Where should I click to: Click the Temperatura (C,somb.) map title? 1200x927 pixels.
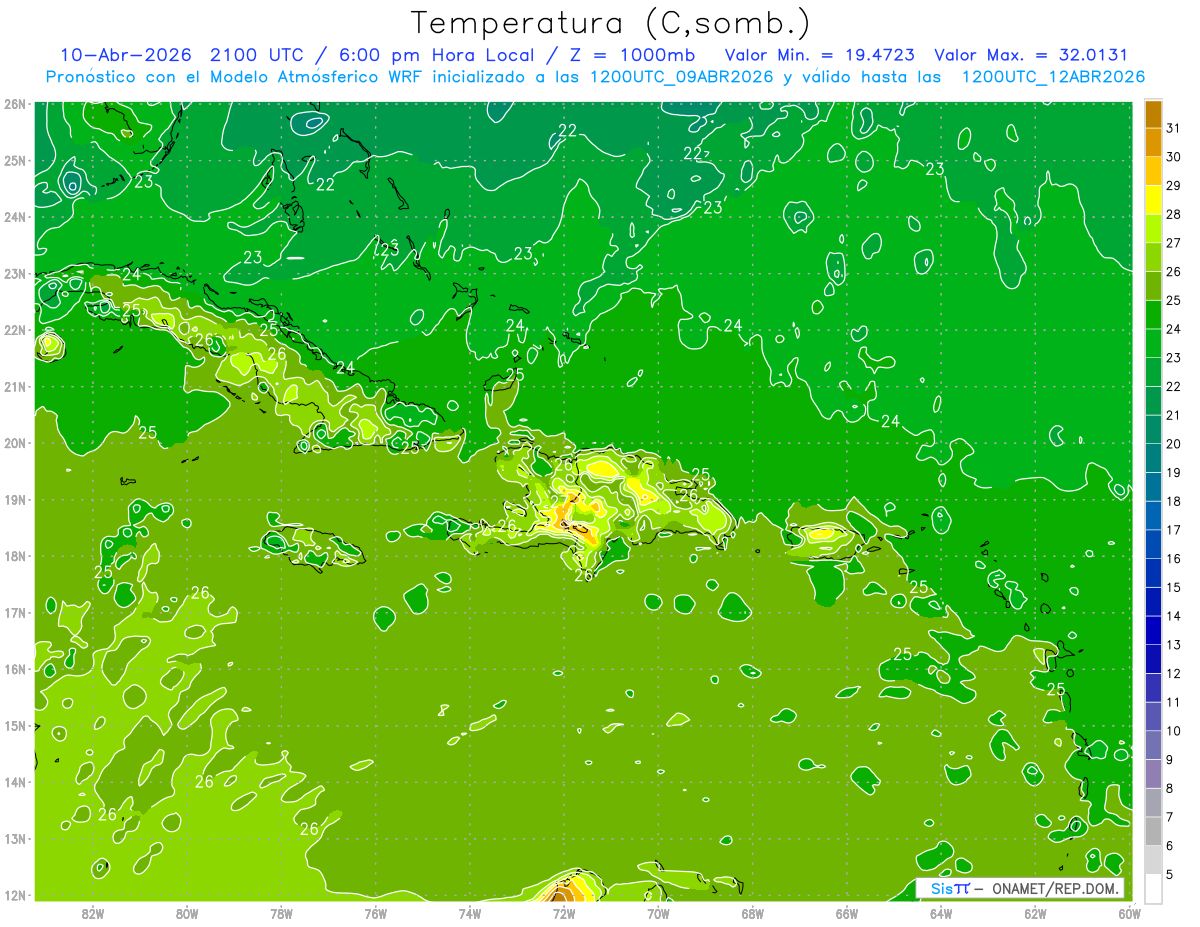(x=610, y=23)
